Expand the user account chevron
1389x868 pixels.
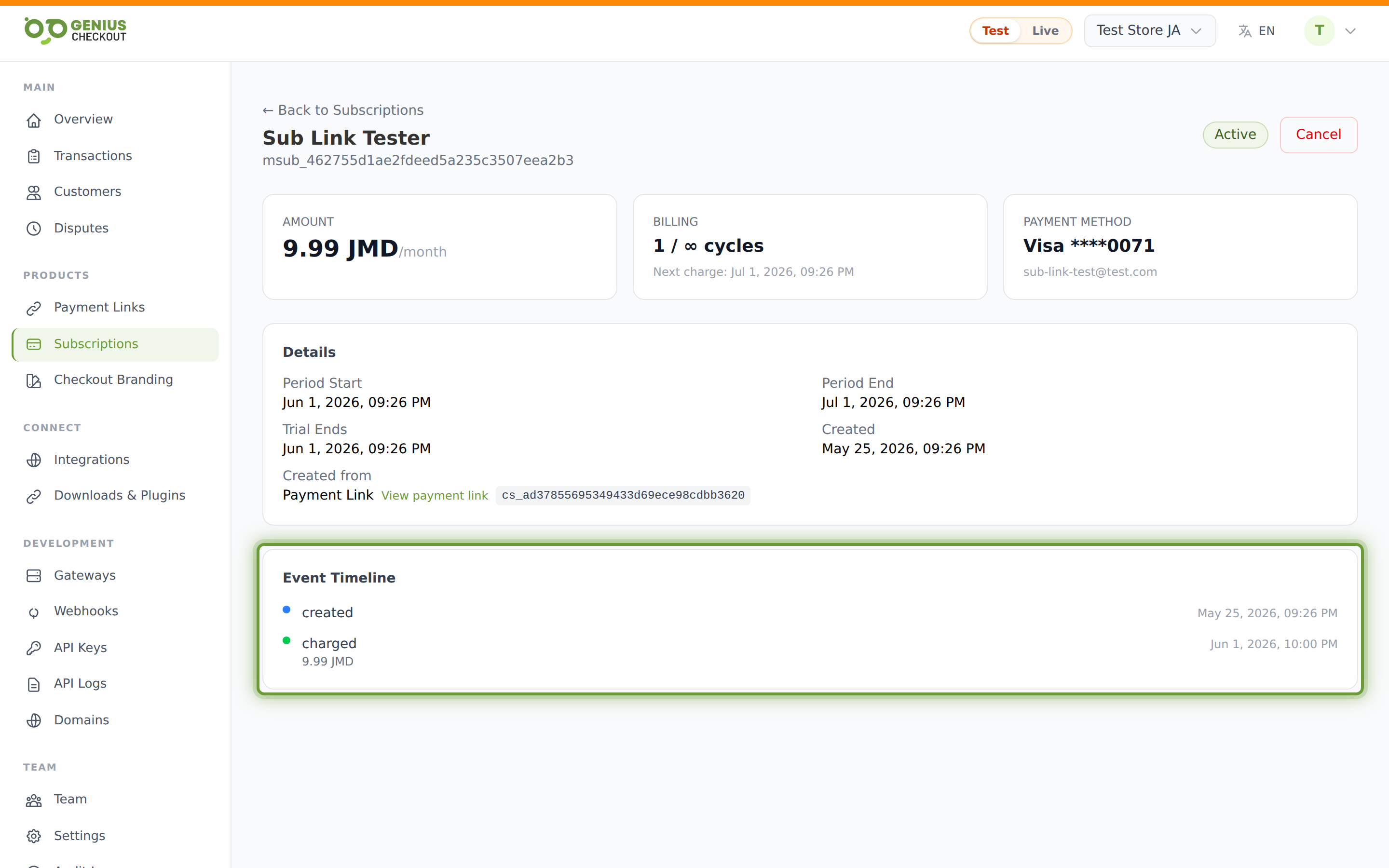click(1350, 31)
